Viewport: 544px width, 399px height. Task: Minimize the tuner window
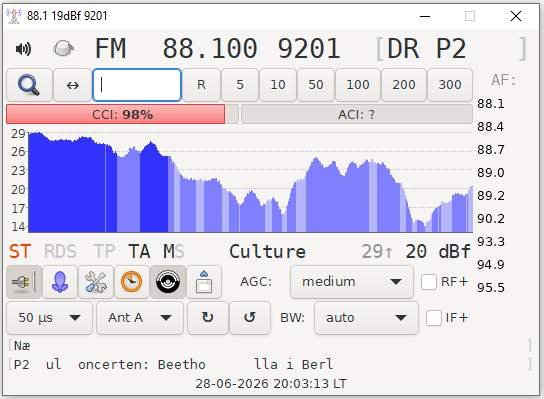[x=425, y=16]
